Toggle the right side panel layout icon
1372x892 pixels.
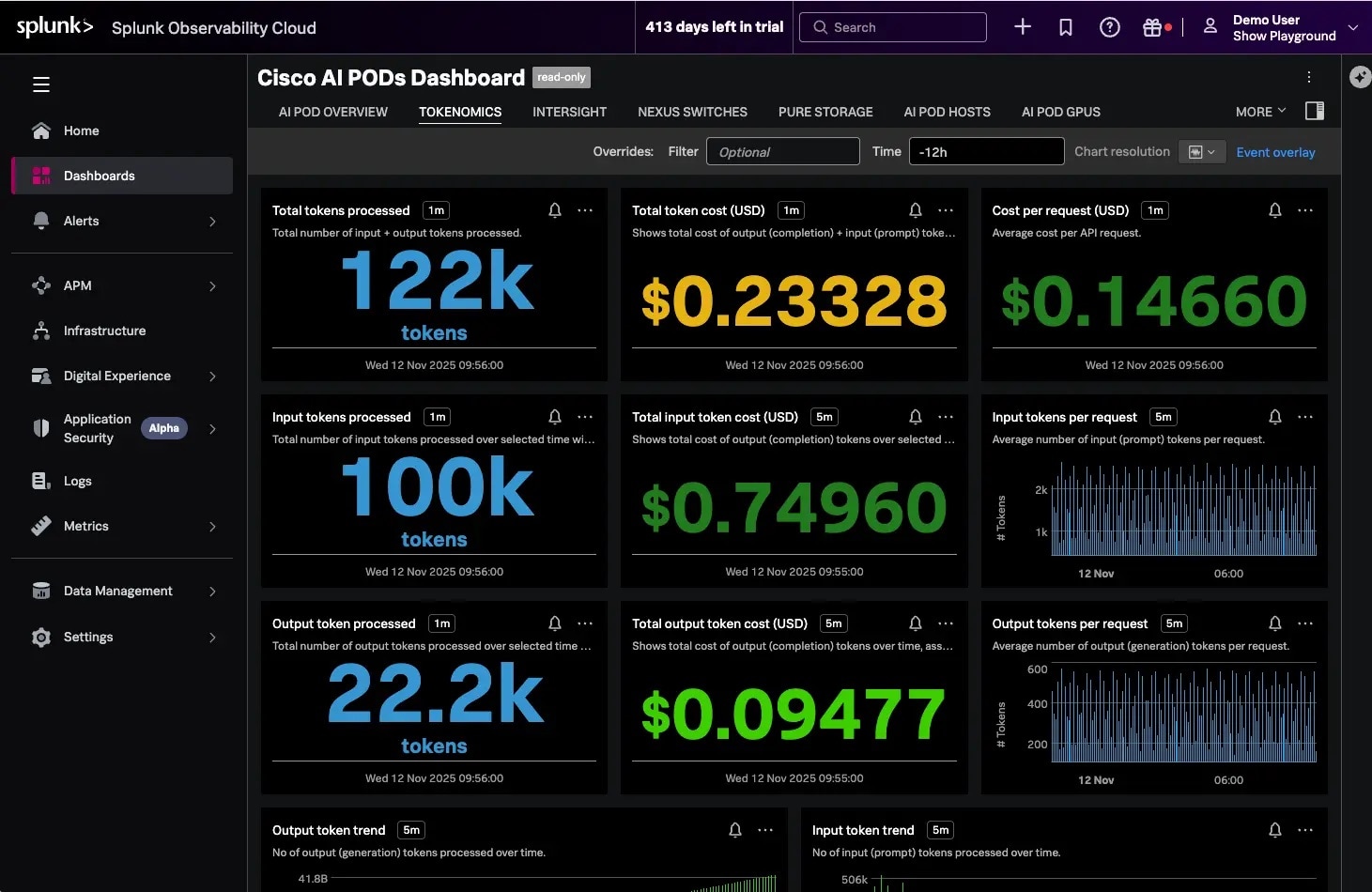tap(1315, 111)
